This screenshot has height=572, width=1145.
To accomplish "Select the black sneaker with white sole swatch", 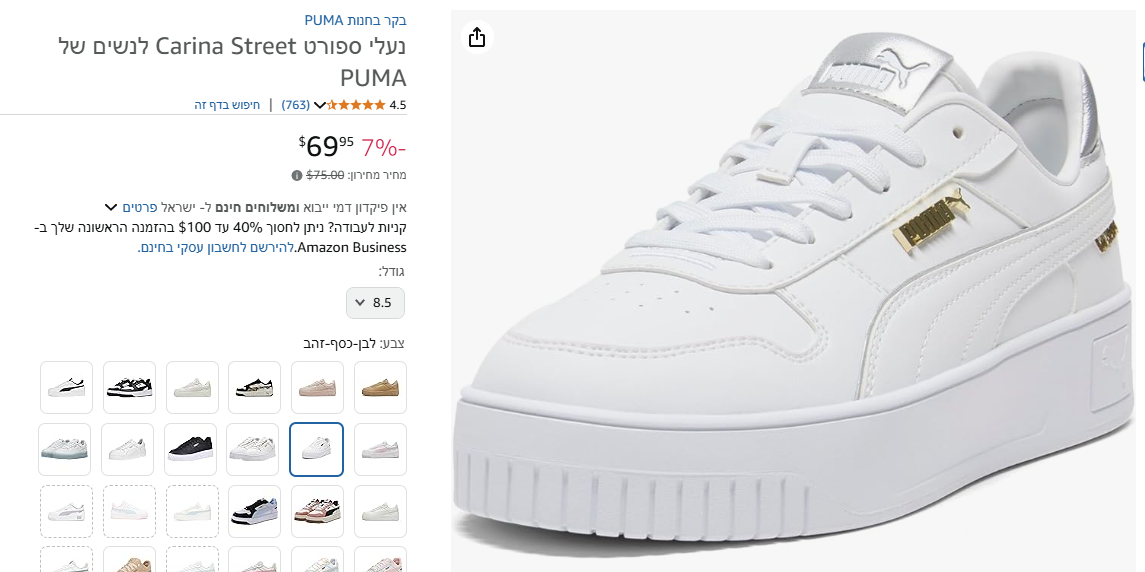I will point(191,449).
